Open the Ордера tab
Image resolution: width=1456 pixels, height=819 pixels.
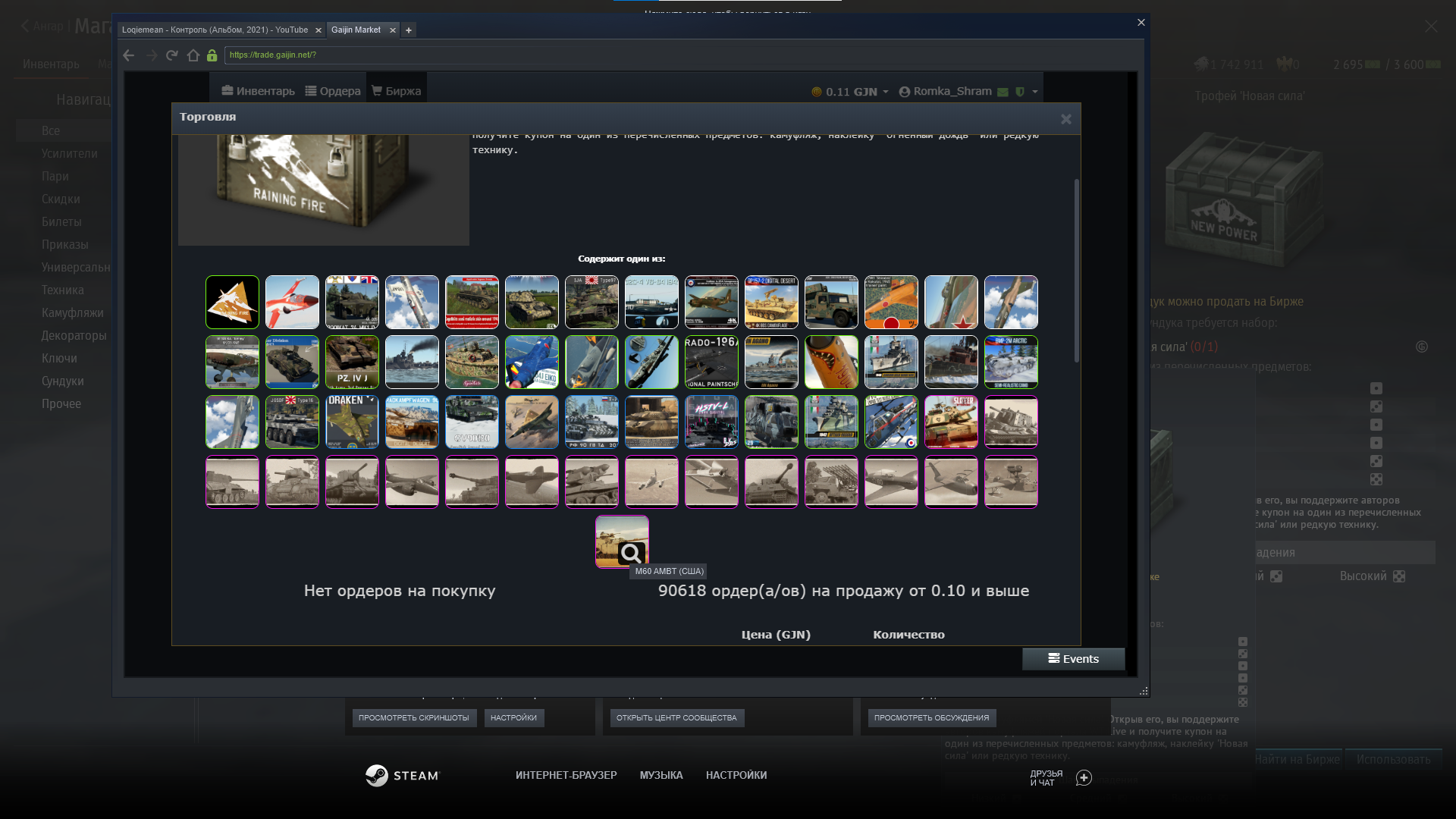[x=333, y=91]
